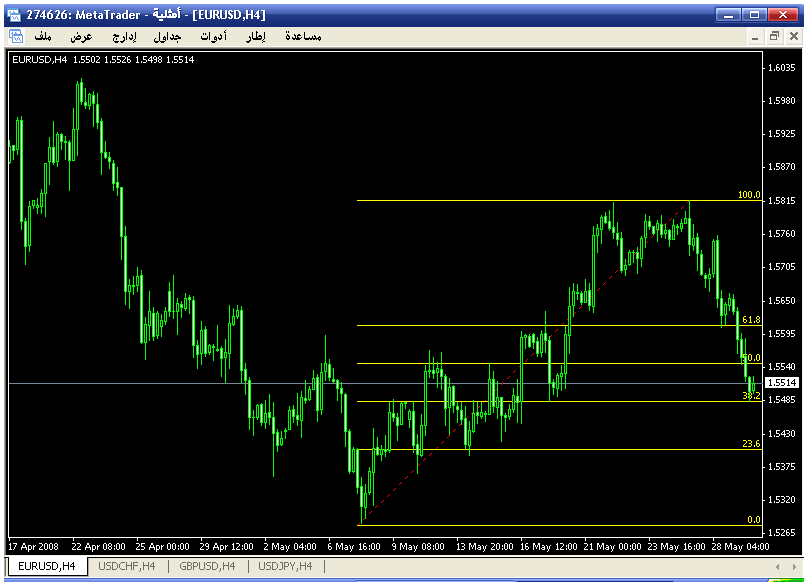Select the Fibonacci 0.0 level label
Viewport: 808px width, 582px height.
[x=754, y=520]
